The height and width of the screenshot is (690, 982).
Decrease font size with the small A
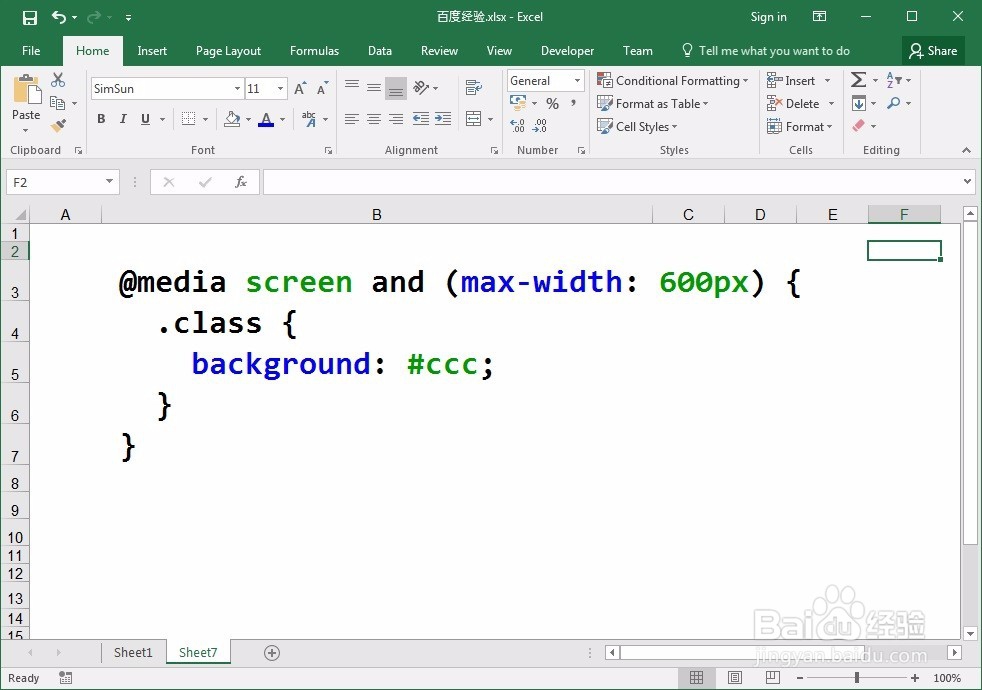click(323, 88)
